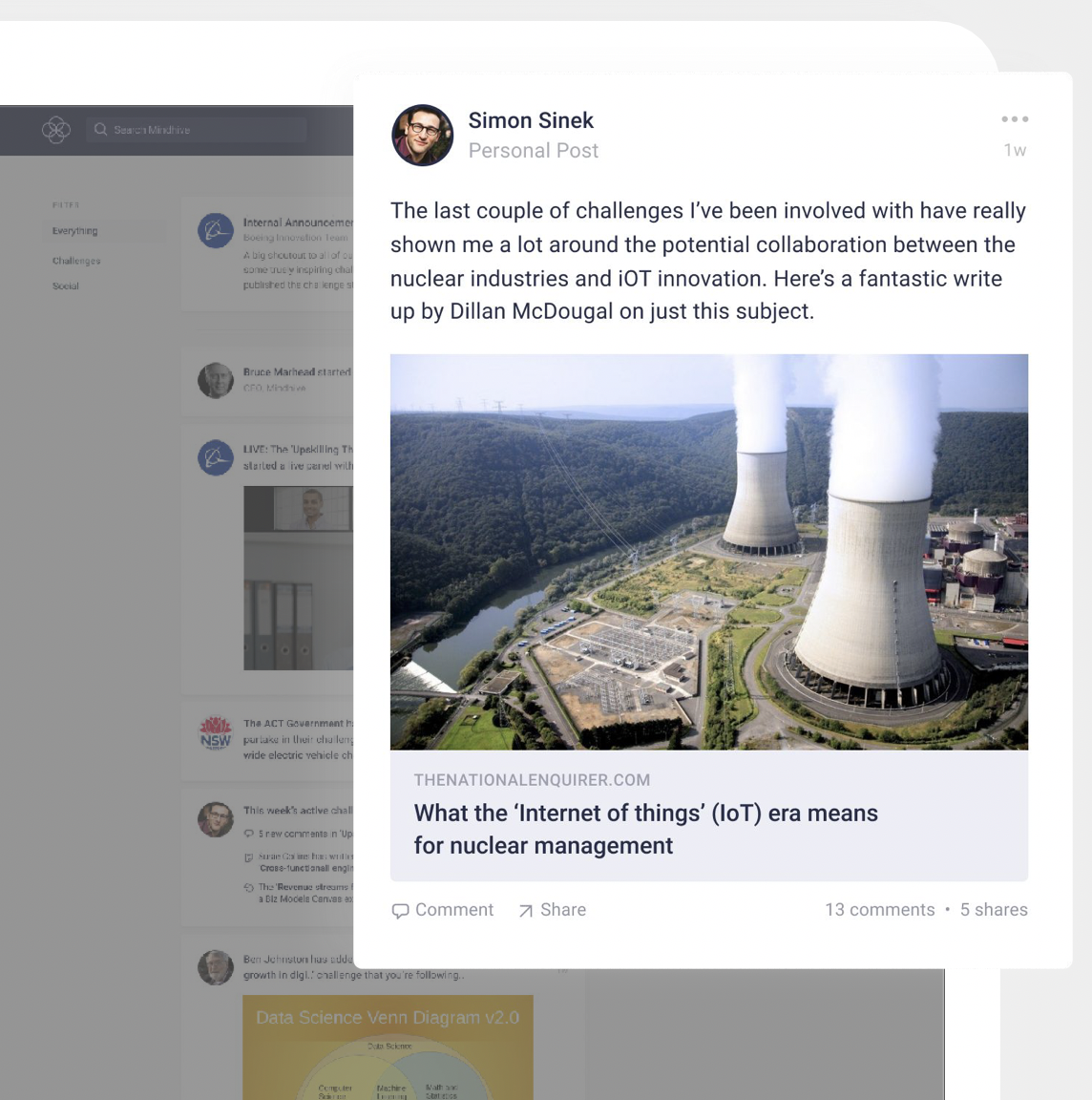This screenshot has height=1100, width=1092.
Task: Click the Comment speech bubble icon
Action: click(x=400, y=911)
